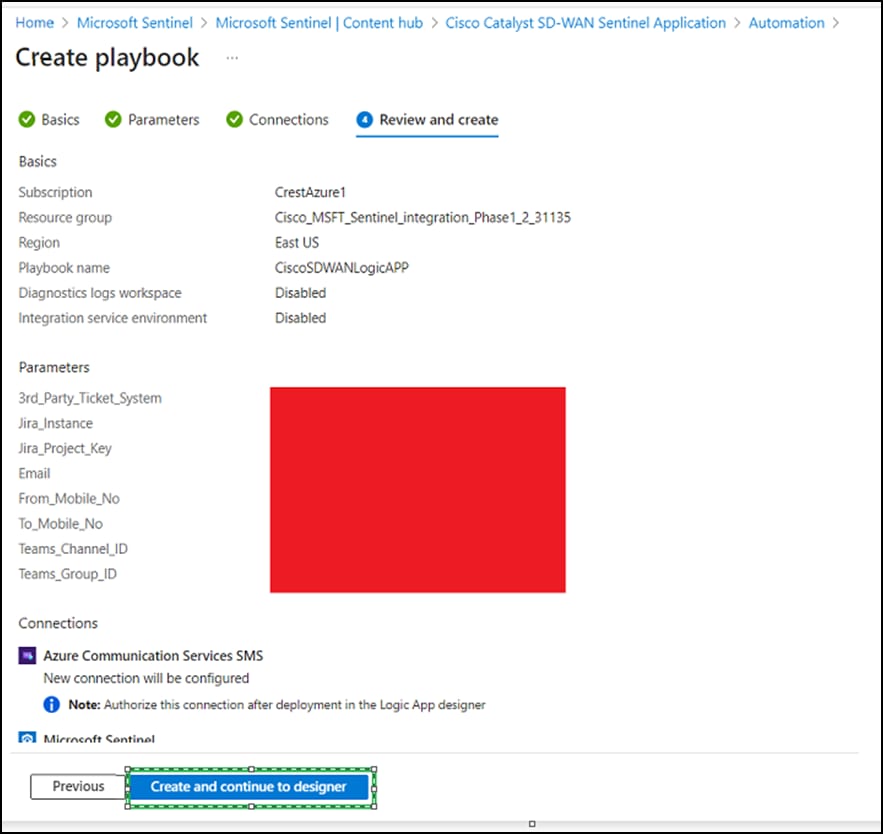This screenshot has width=883, height=834.
Task: Click the Basics section heading
Action: (38, 162)
